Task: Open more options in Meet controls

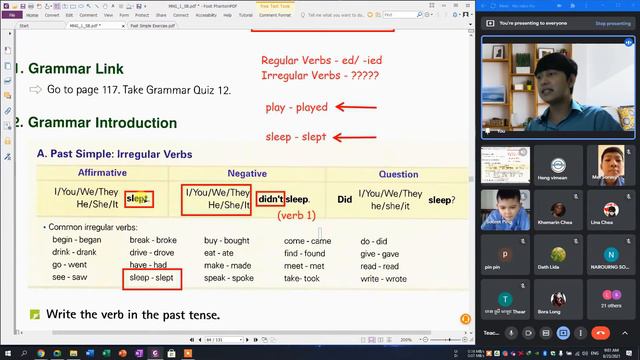Action: click(580, 333)
